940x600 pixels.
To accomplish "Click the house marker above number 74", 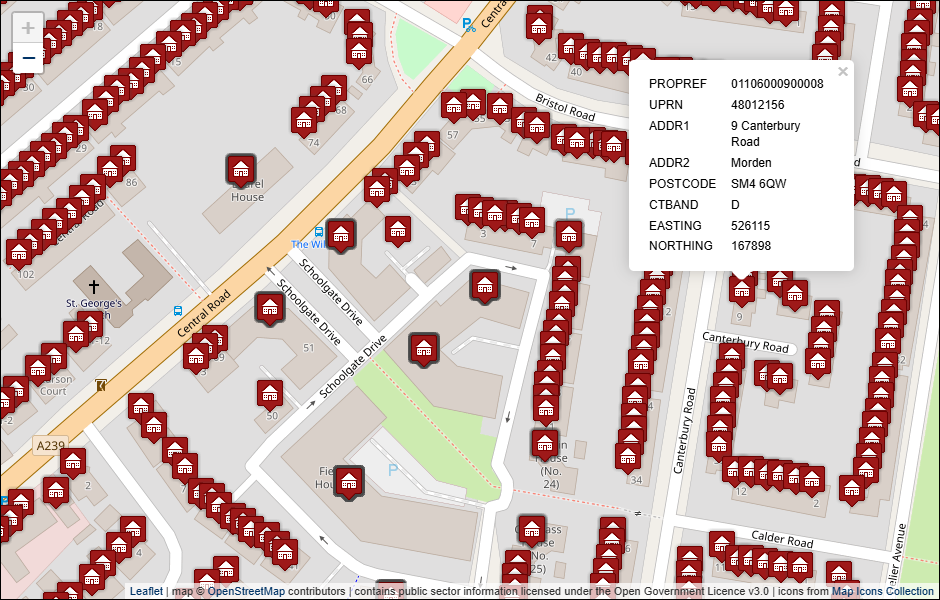I will pos(305,121).
